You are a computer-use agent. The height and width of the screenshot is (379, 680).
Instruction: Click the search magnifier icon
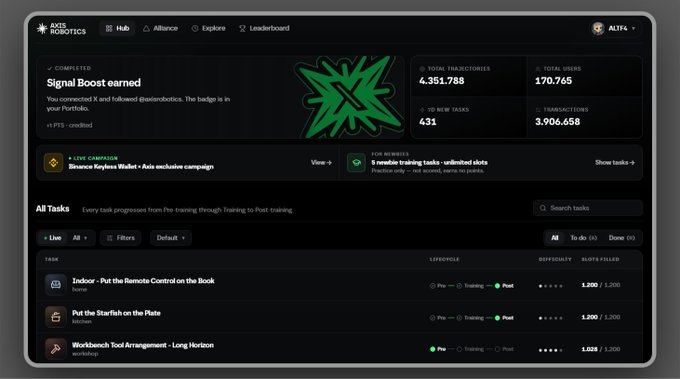543,208
